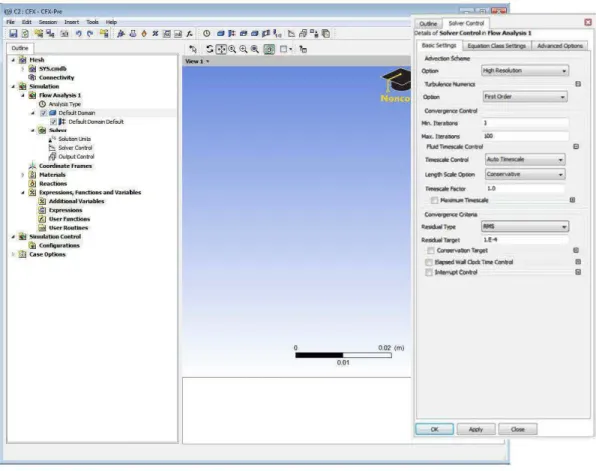This screenshot has width=596, height=471.
Task: Click the OK button
Action: (434, 429)
